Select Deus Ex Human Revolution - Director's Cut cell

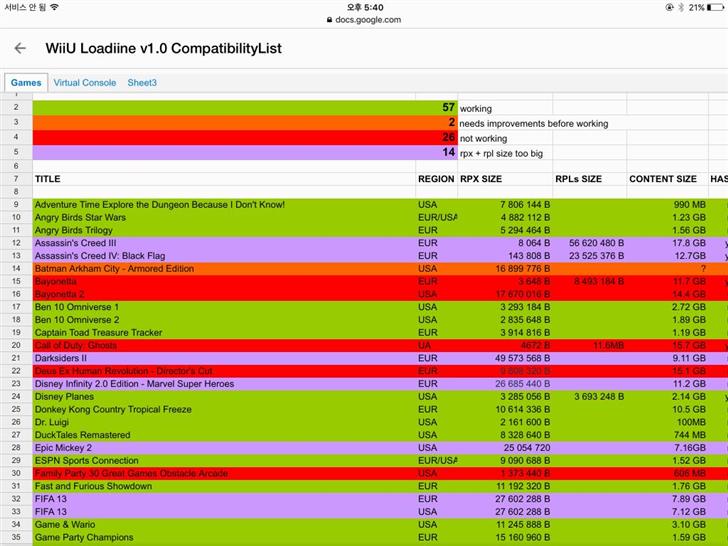[224, 371]
